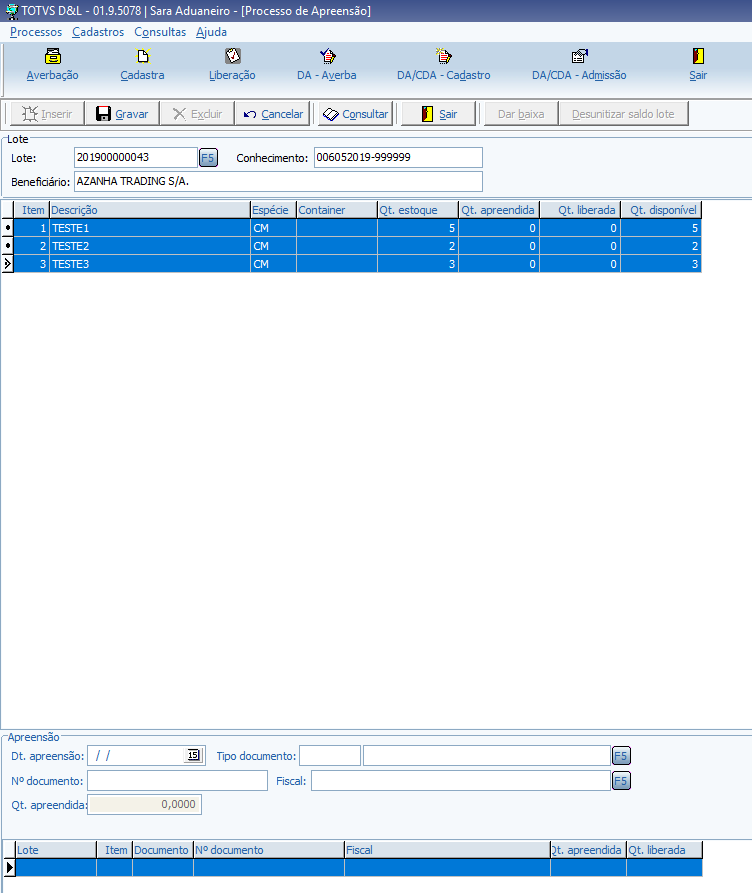Click the Beneficiário input field
This screenshot has width=752, height=893.
(278, 182)
